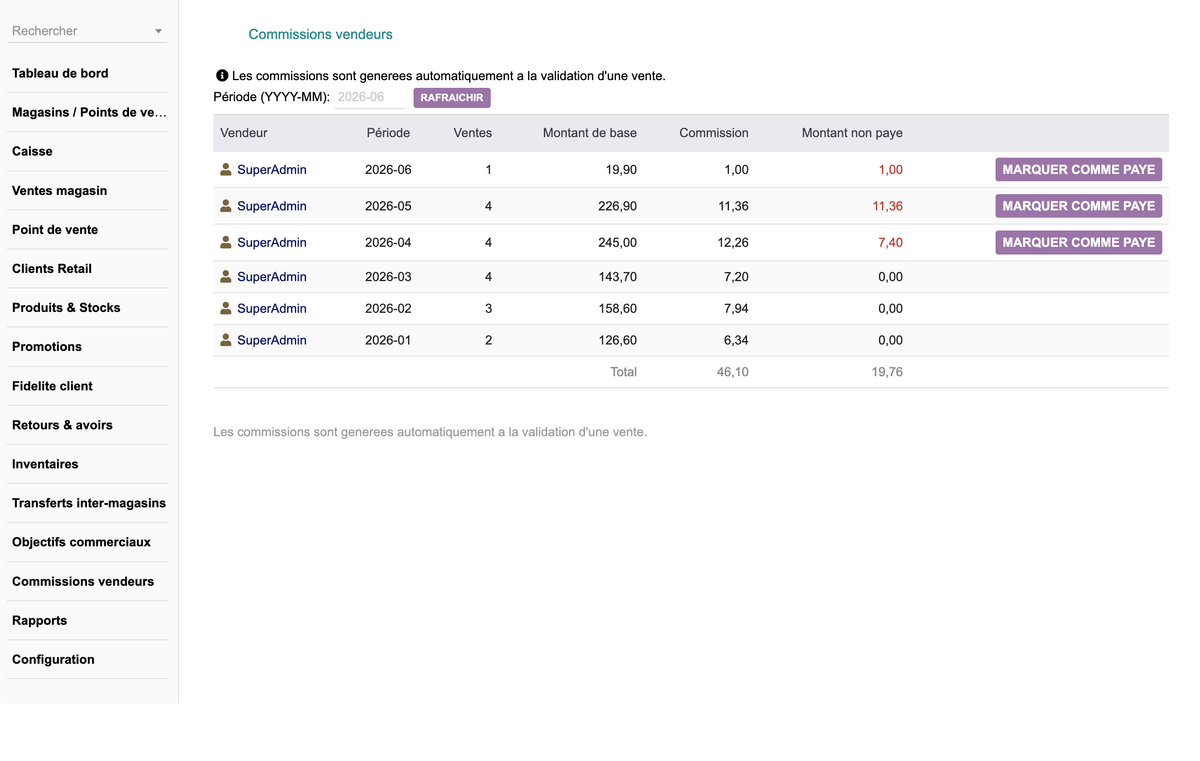Go to Transferts inter-magasins
1200x761 pixels.
pyautogui.click(x=88, y=502)
